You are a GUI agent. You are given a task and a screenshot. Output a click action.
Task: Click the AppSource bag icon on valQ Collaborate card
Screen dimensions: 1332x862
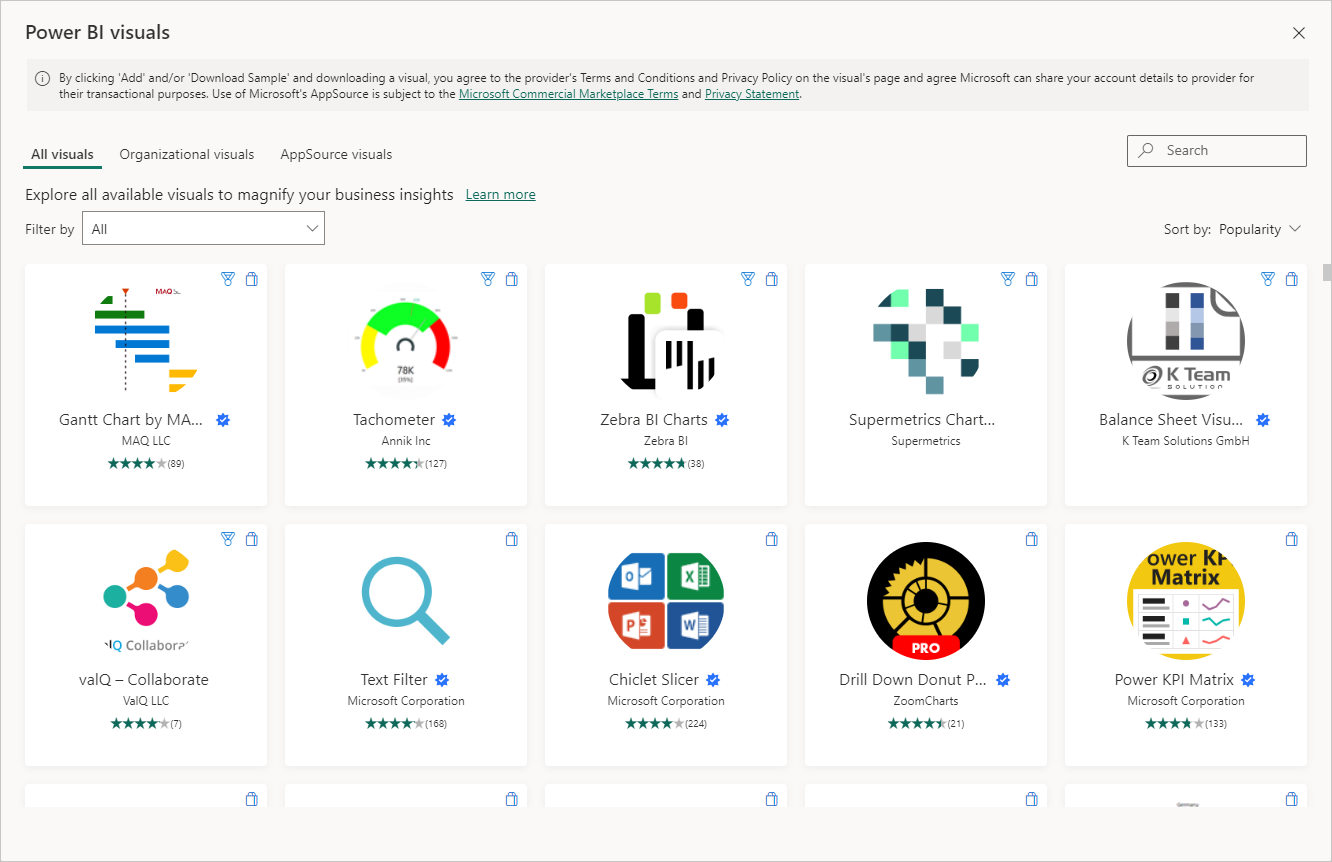coord(252,539)
